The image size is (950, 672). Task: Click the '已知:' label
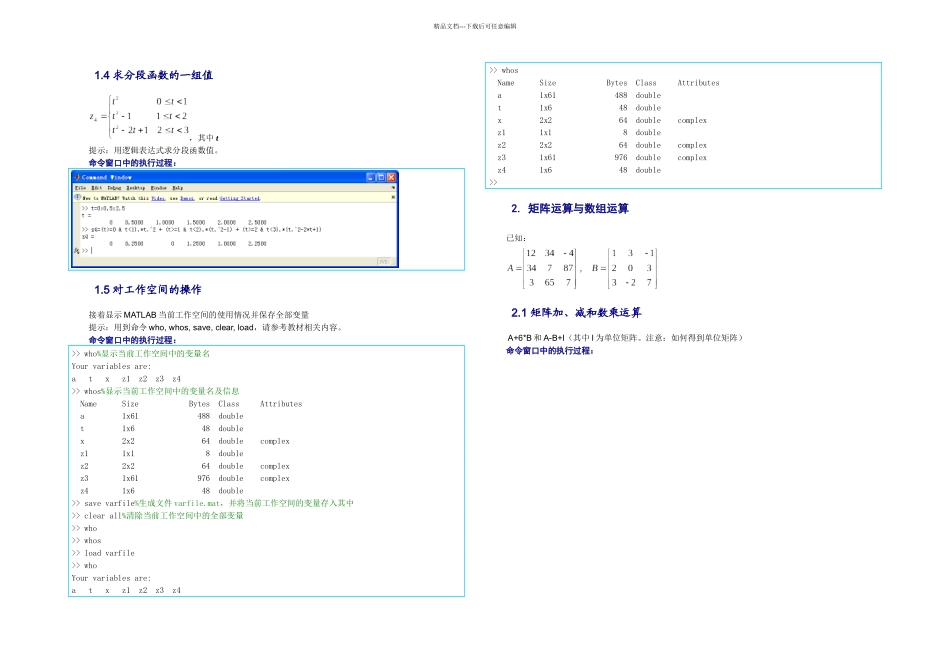[x=516, y=238]
